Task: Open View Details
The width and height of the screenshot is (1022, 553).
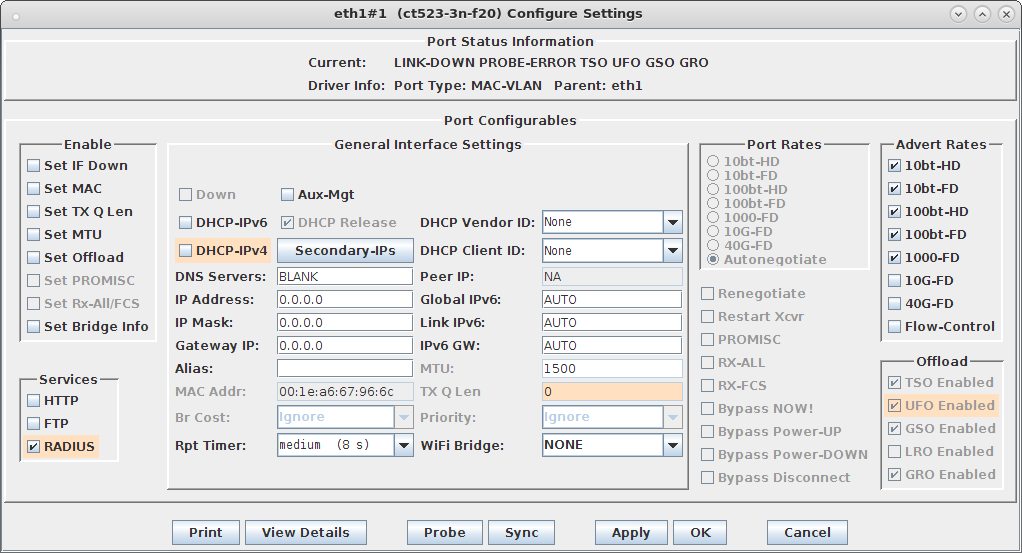Action: pyautogui.click(x=306, y=532)
